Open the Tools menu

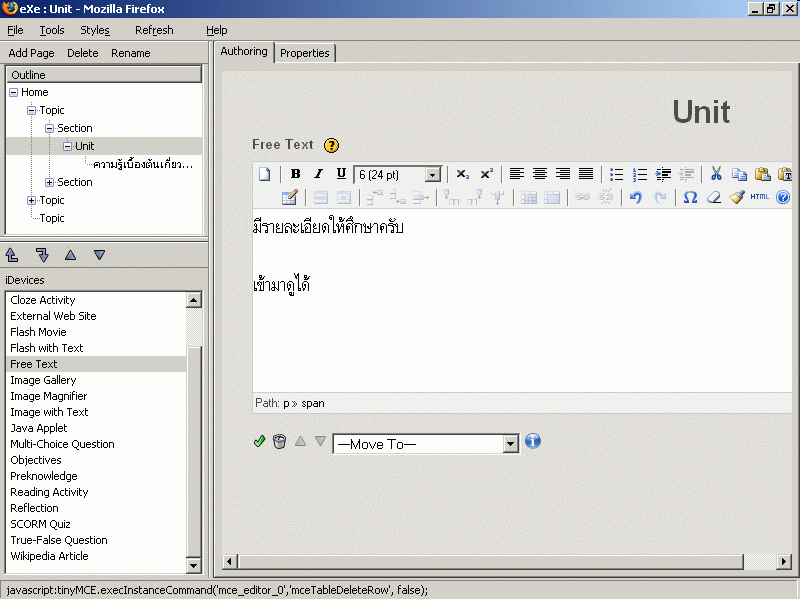tap(52, 31)
